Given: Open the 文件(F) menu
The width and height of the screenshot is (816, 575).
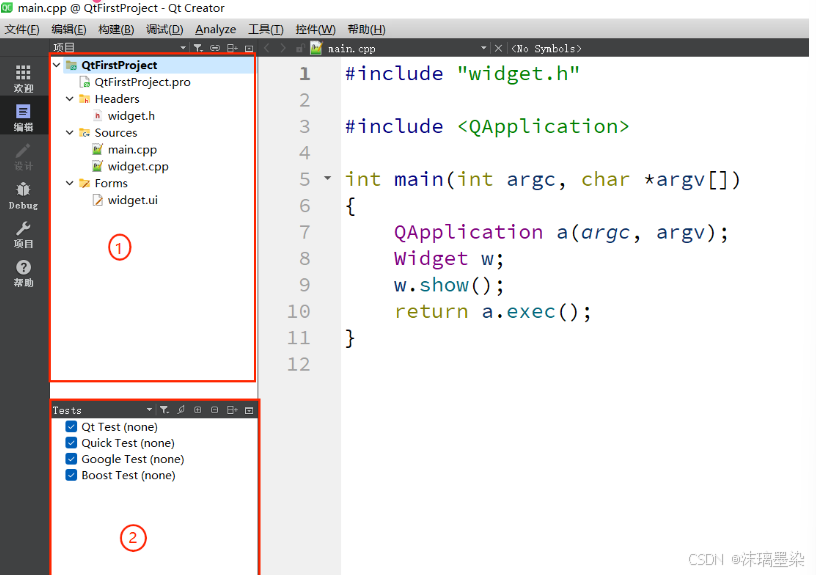Looking at the screenshot, I should coord(22,29).
